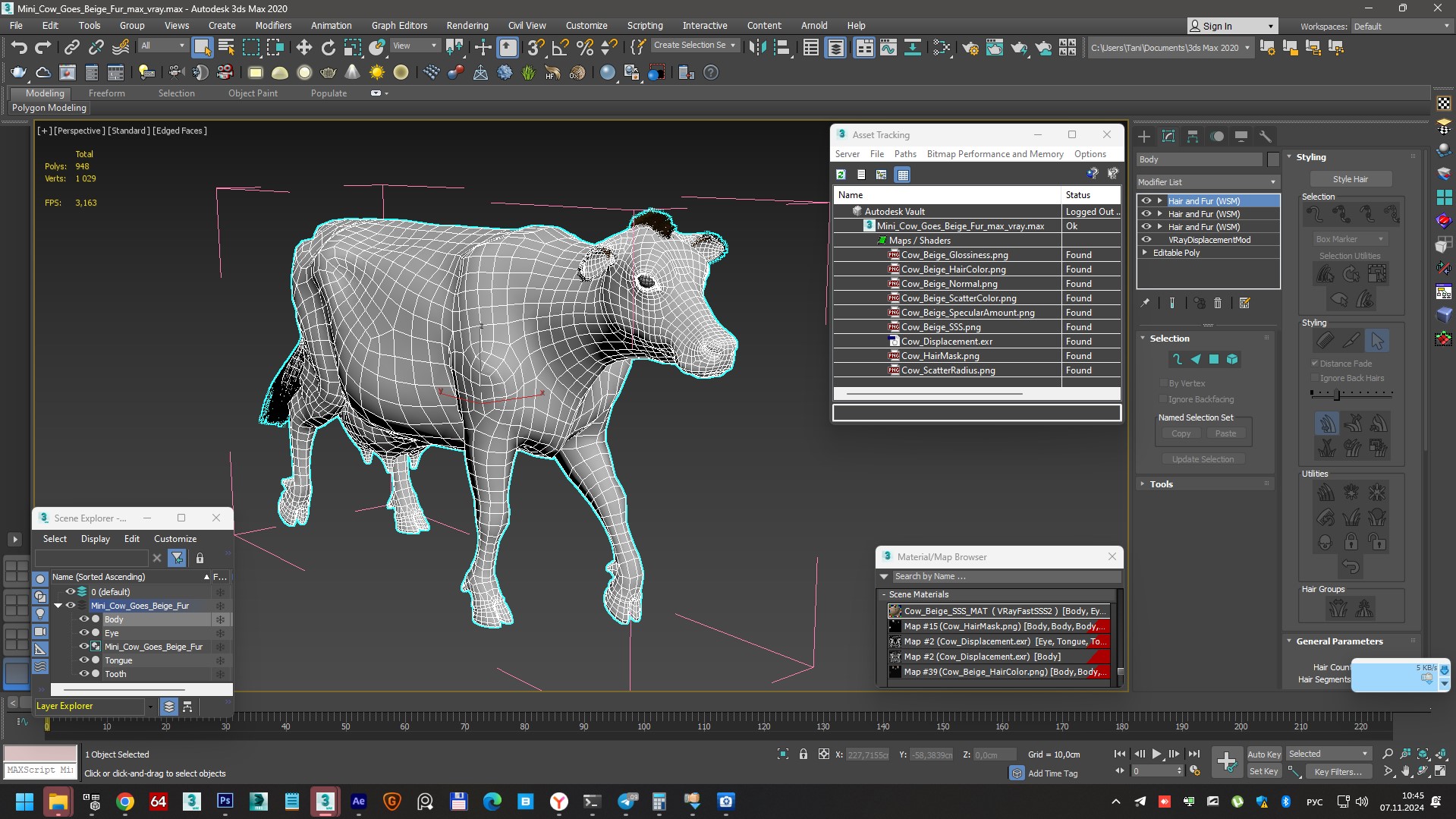Open Create Selection Set dropdown
This screenshot has height=819, width=1456.
(694, 46)
